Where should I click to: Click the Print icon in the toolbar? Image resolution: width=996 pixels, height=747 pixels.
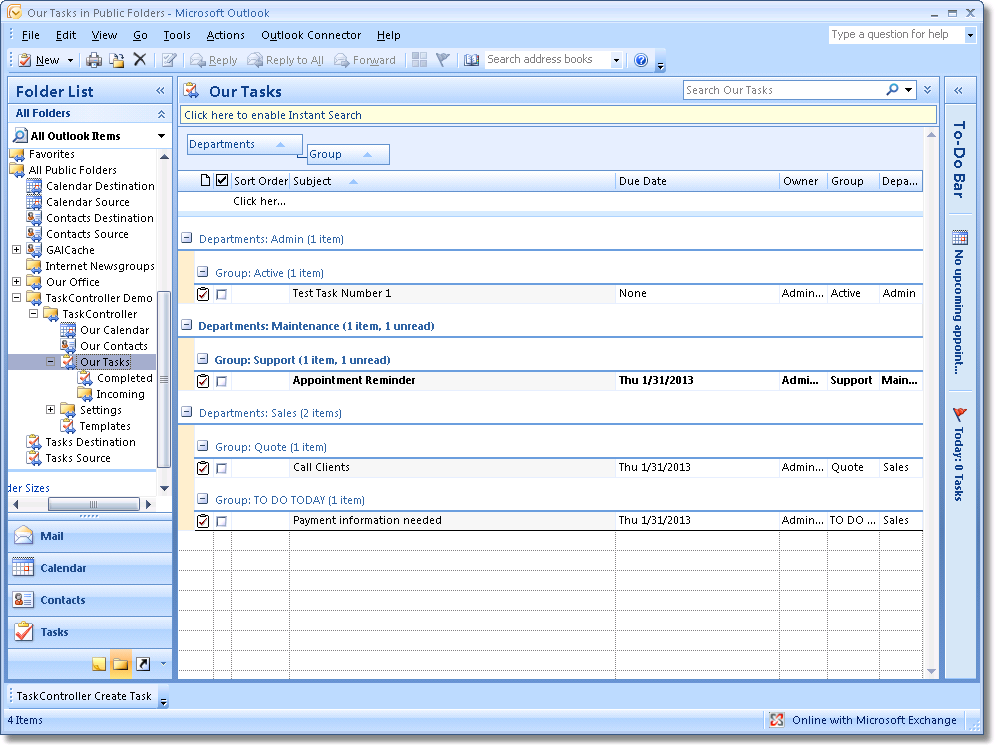tap(94, 60)
